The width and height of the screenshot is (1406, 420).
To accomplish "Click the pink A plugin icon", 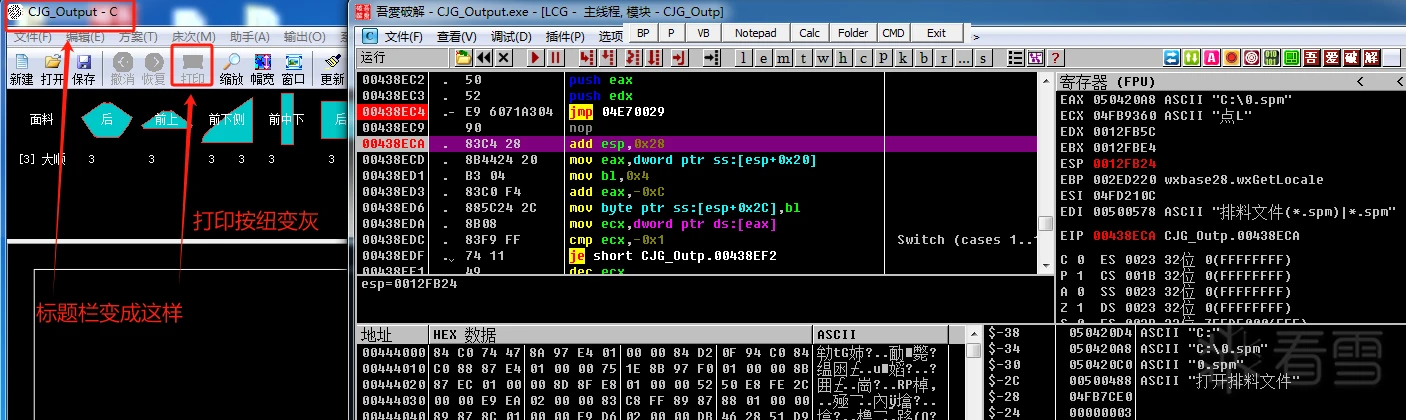I will point(1212,57).
